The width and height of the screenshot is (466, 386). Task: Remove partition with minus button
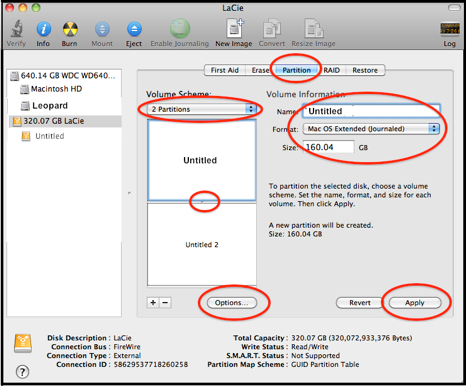tap(165, 303)
